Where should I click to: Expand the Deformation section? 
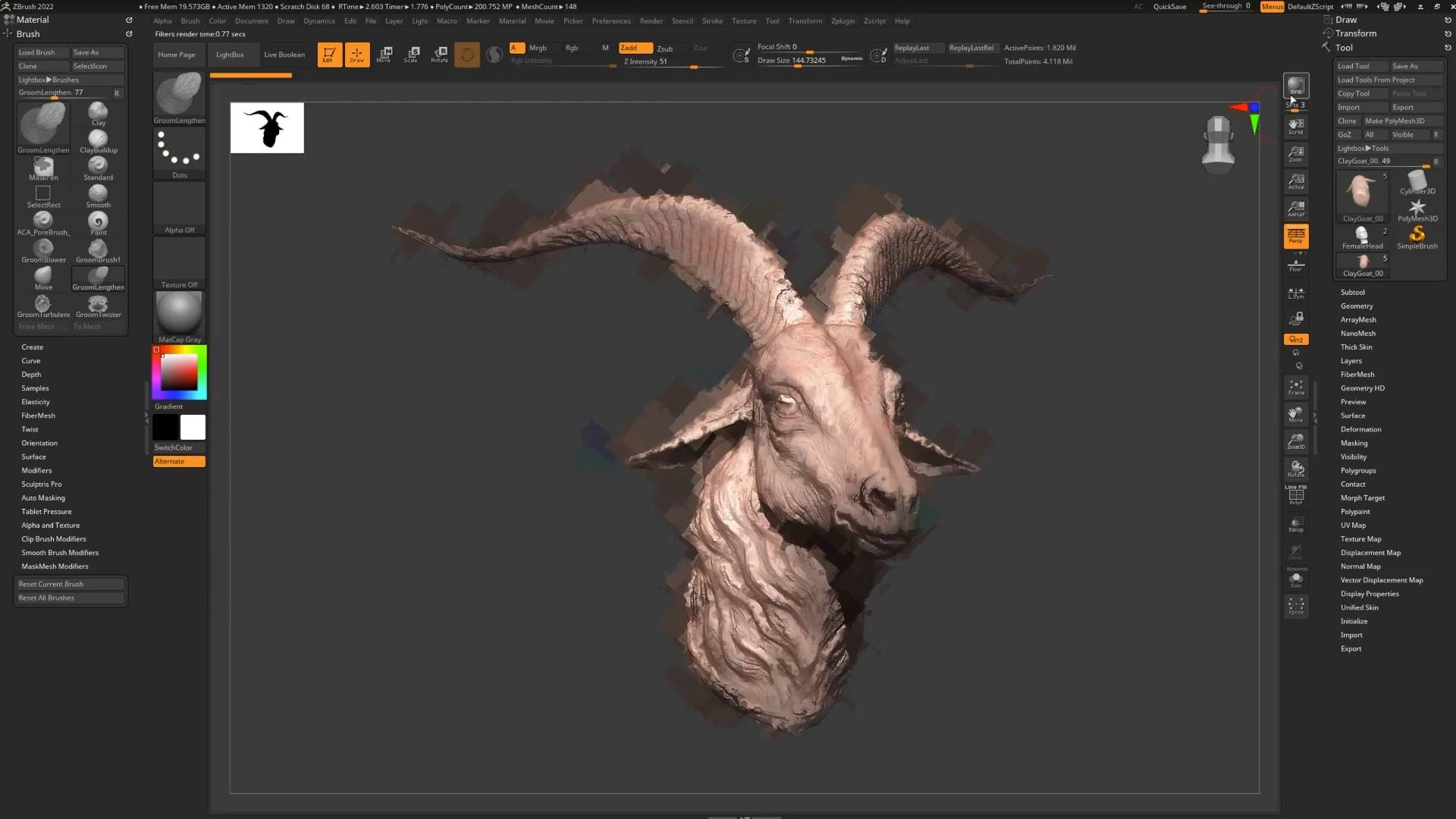click(x=1360, y=430)
